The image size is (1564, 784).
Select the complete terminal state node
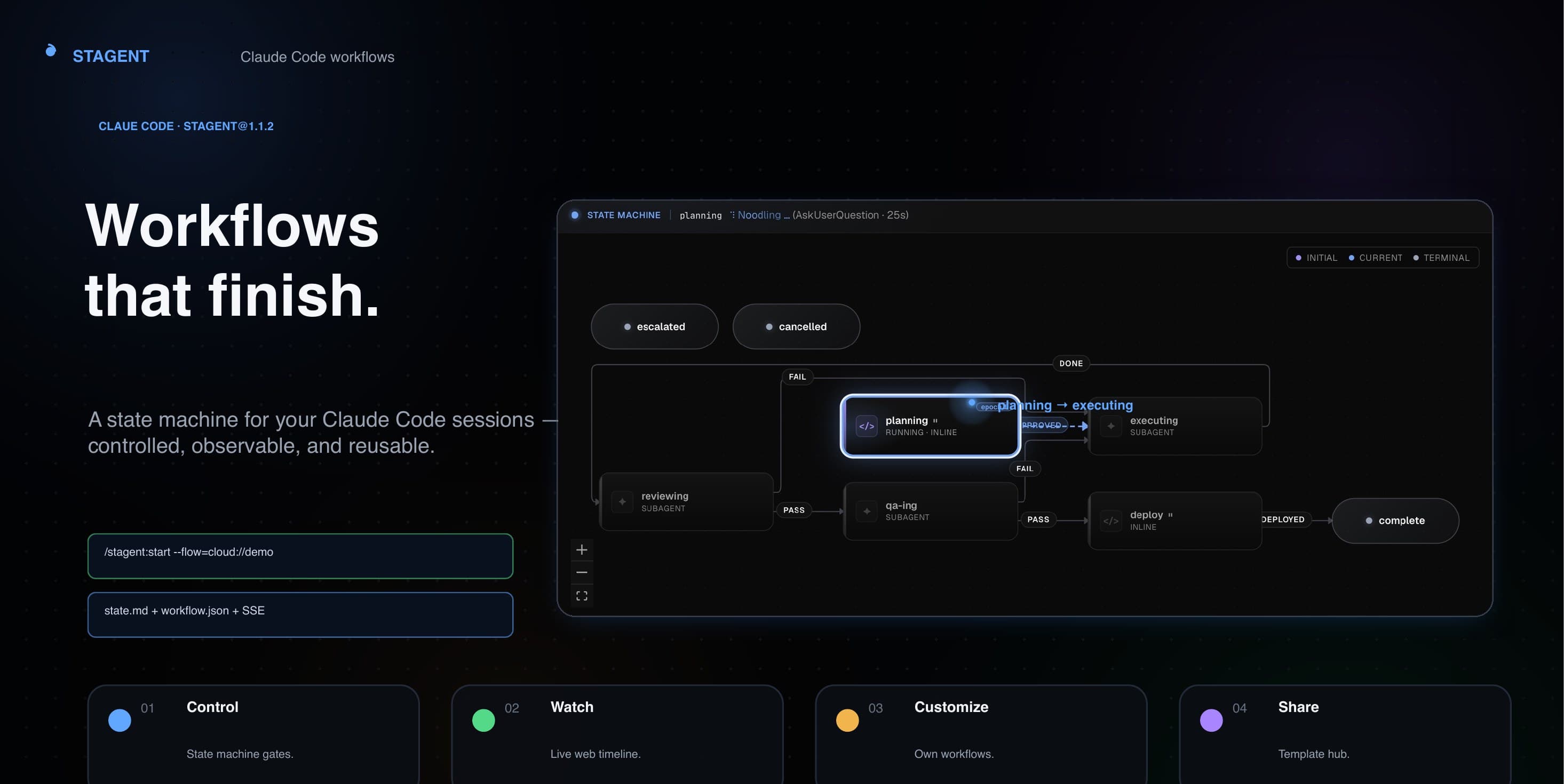(x=1395, y=521)
